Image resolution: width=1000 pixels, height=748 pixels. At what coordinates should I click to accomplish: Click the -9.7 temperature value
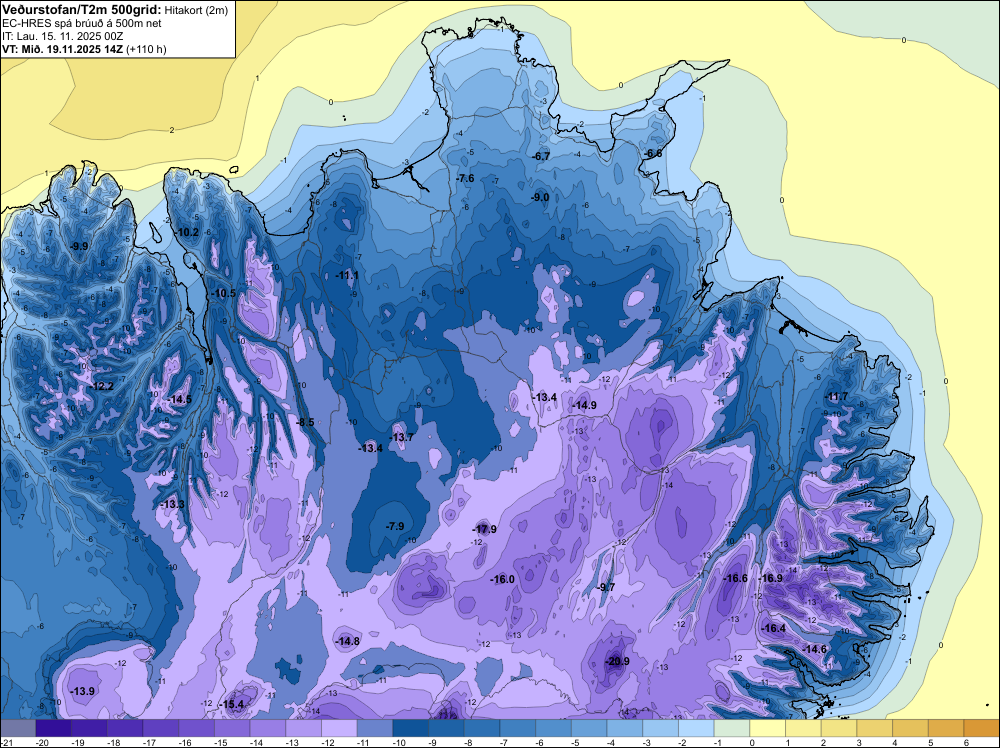[606, 587]
